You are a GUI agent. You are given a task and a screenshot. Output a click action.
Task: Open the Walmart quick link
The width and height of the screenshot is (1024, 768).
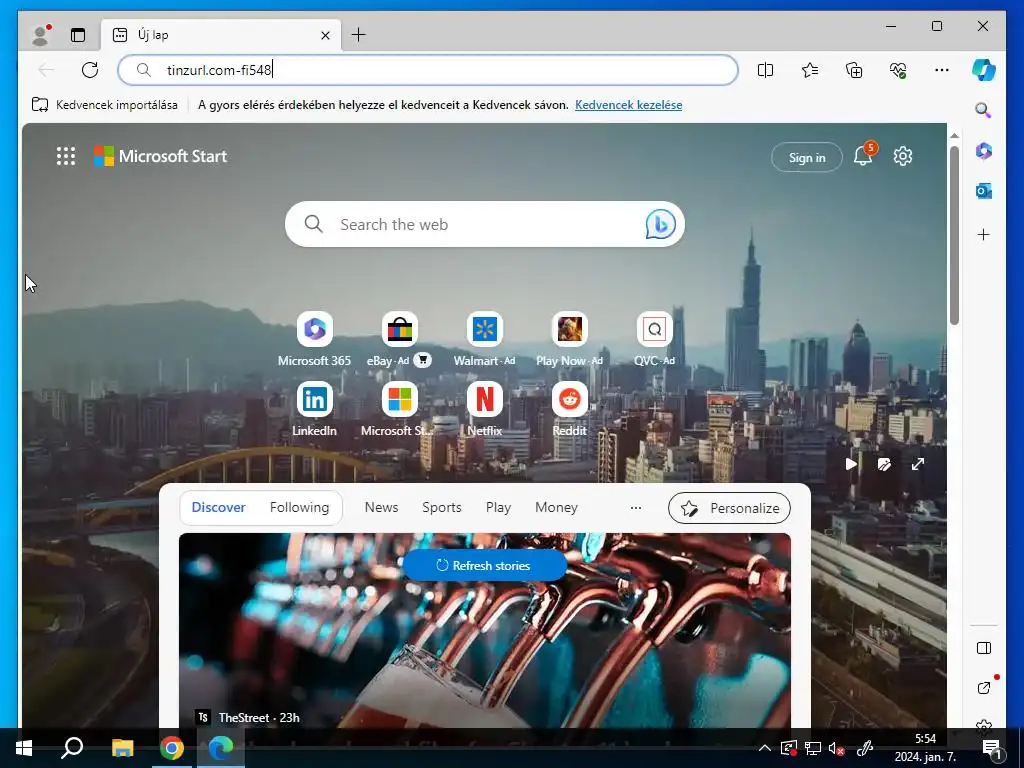(x=485, y=339)
